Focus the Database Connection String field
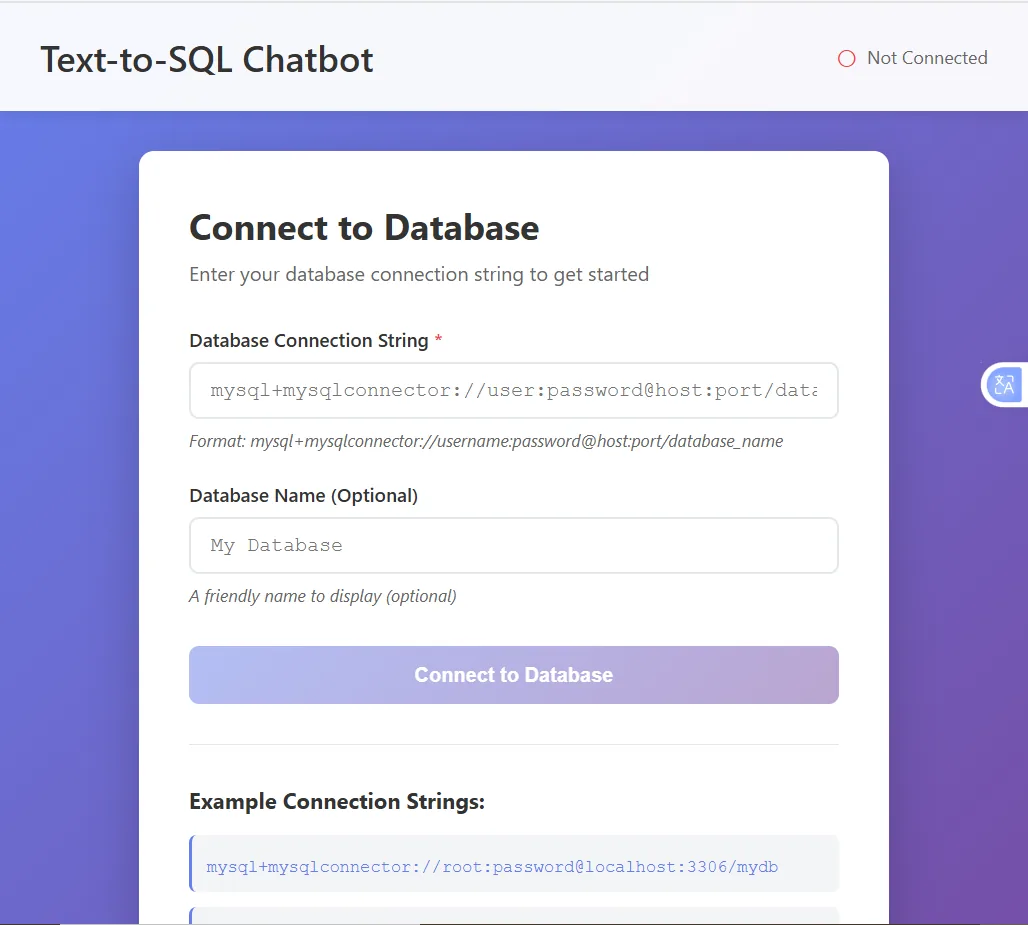This screenshot has height=925, width=1028. point(513,390)
